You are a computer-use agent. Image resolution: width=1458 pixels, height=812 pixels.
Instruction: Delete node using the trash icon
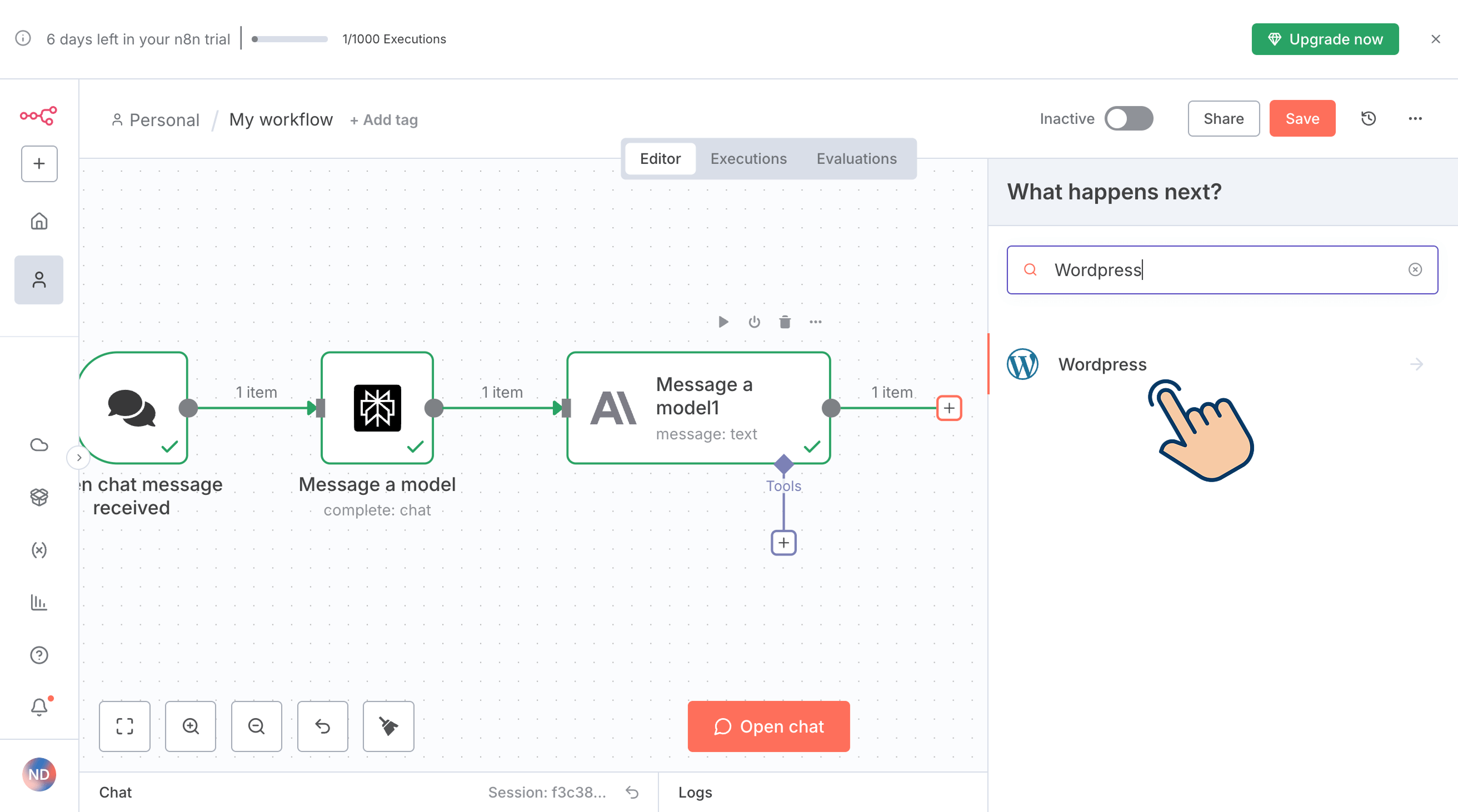[x=785, y=322]
